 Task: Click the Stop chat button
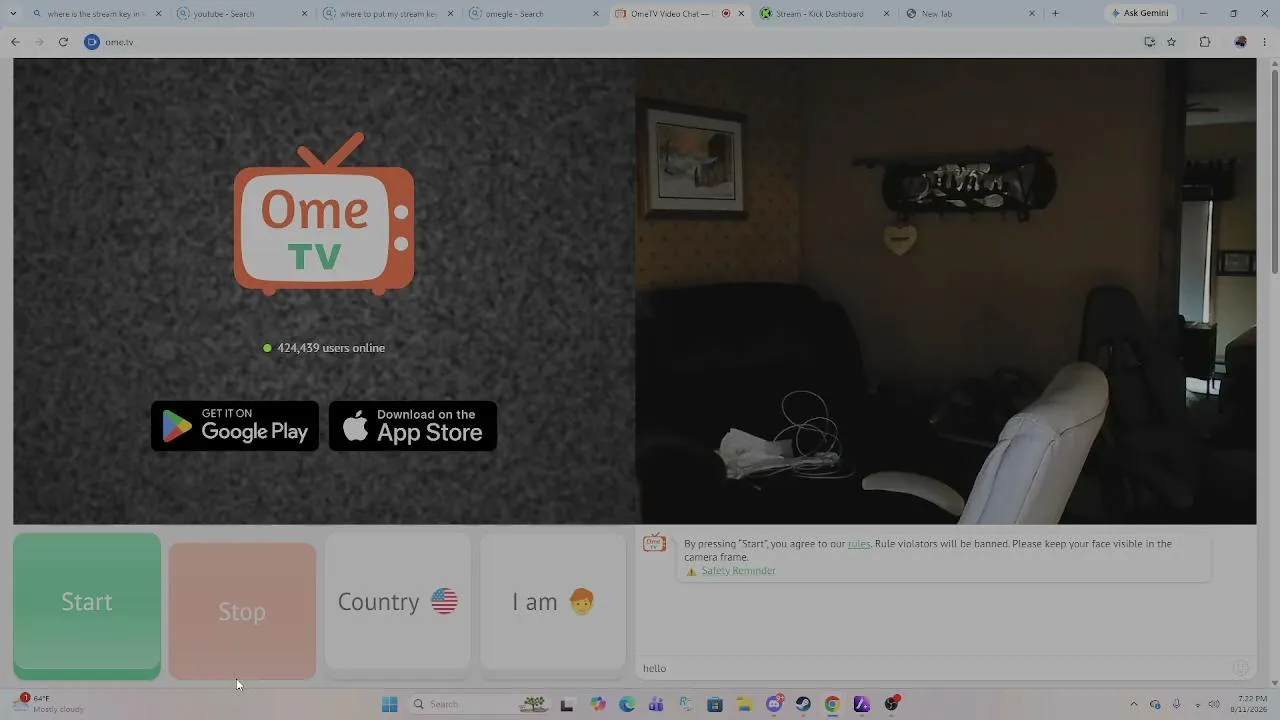pyautogui.click(x=242, y=611)
